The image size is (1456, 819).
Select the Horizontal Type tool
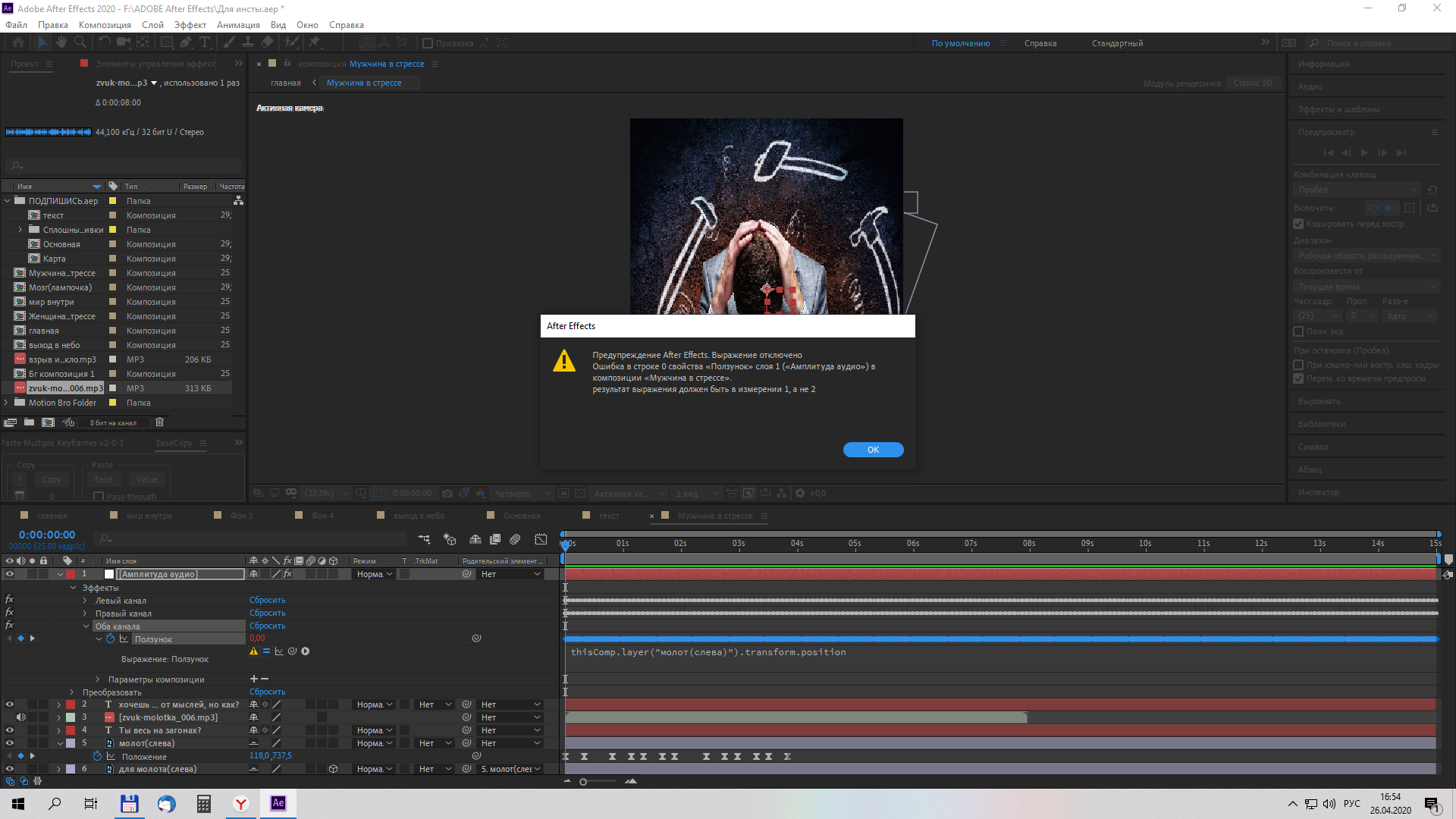205,42
